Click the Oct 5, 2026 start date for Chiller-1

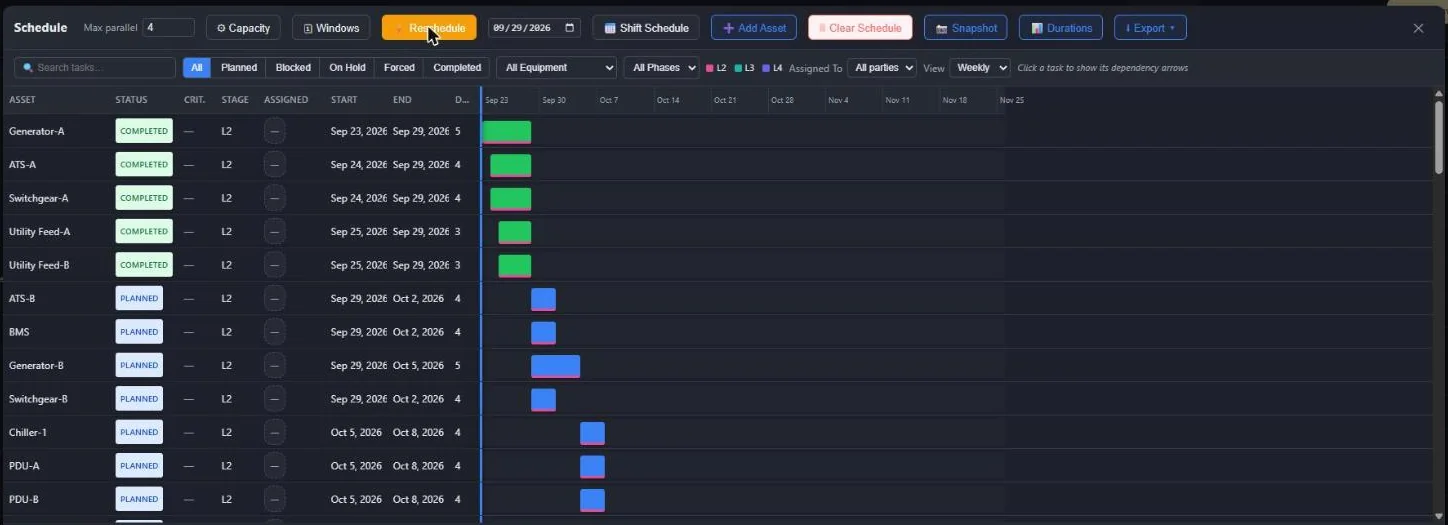pos(356,432)
